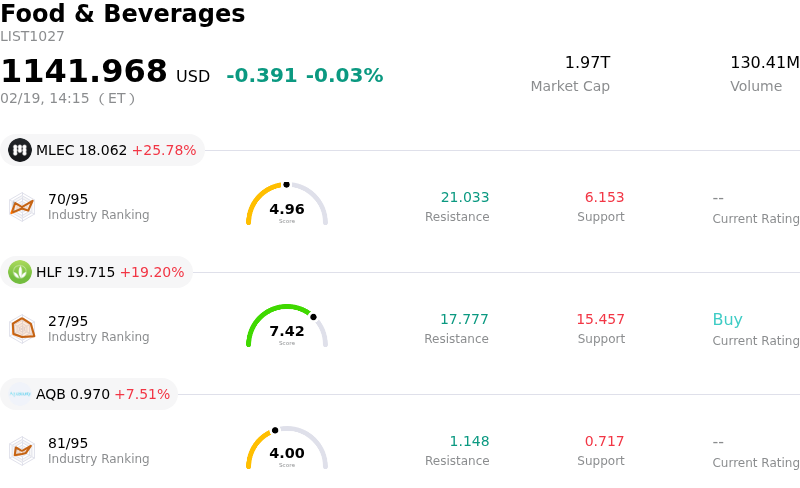Click the Food & Beverages heading
800x488 pixels.
click(123, 14)
